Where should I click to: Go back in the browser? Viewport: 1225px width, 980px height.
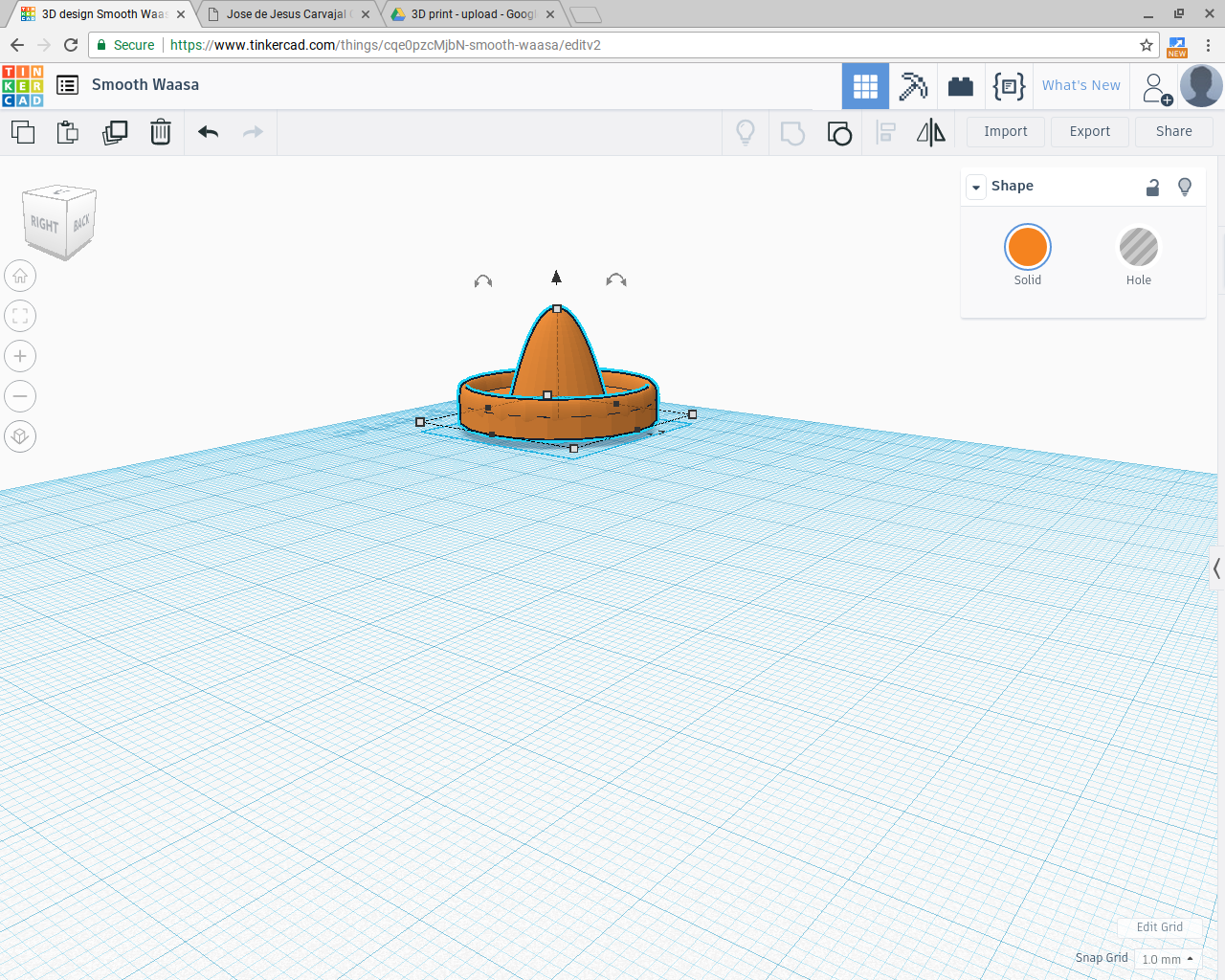coord(17,45)
